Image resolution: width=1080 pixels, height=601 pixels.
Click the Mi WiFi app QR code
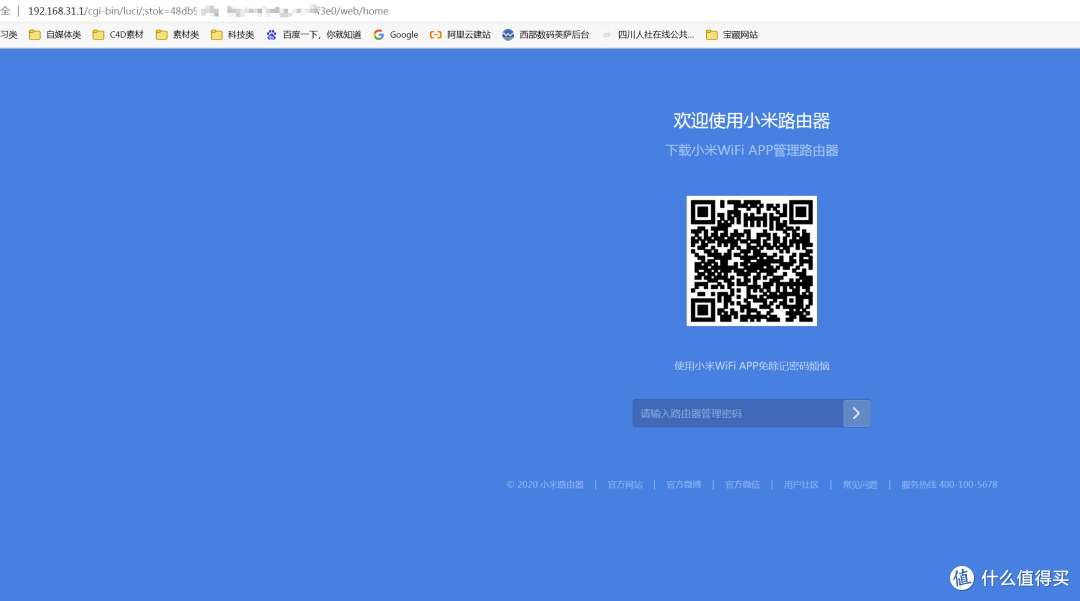point(751,261)
